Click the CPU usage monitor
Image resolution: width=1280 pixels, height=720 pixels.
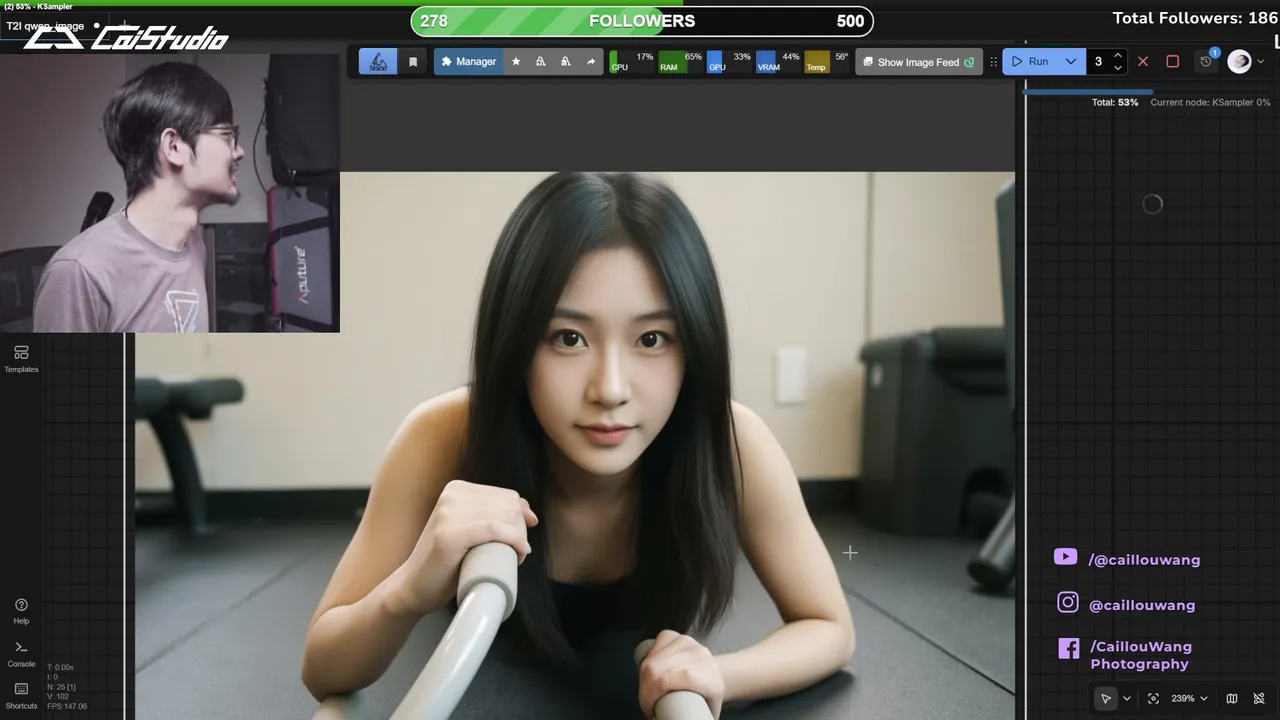pos(631,62)
